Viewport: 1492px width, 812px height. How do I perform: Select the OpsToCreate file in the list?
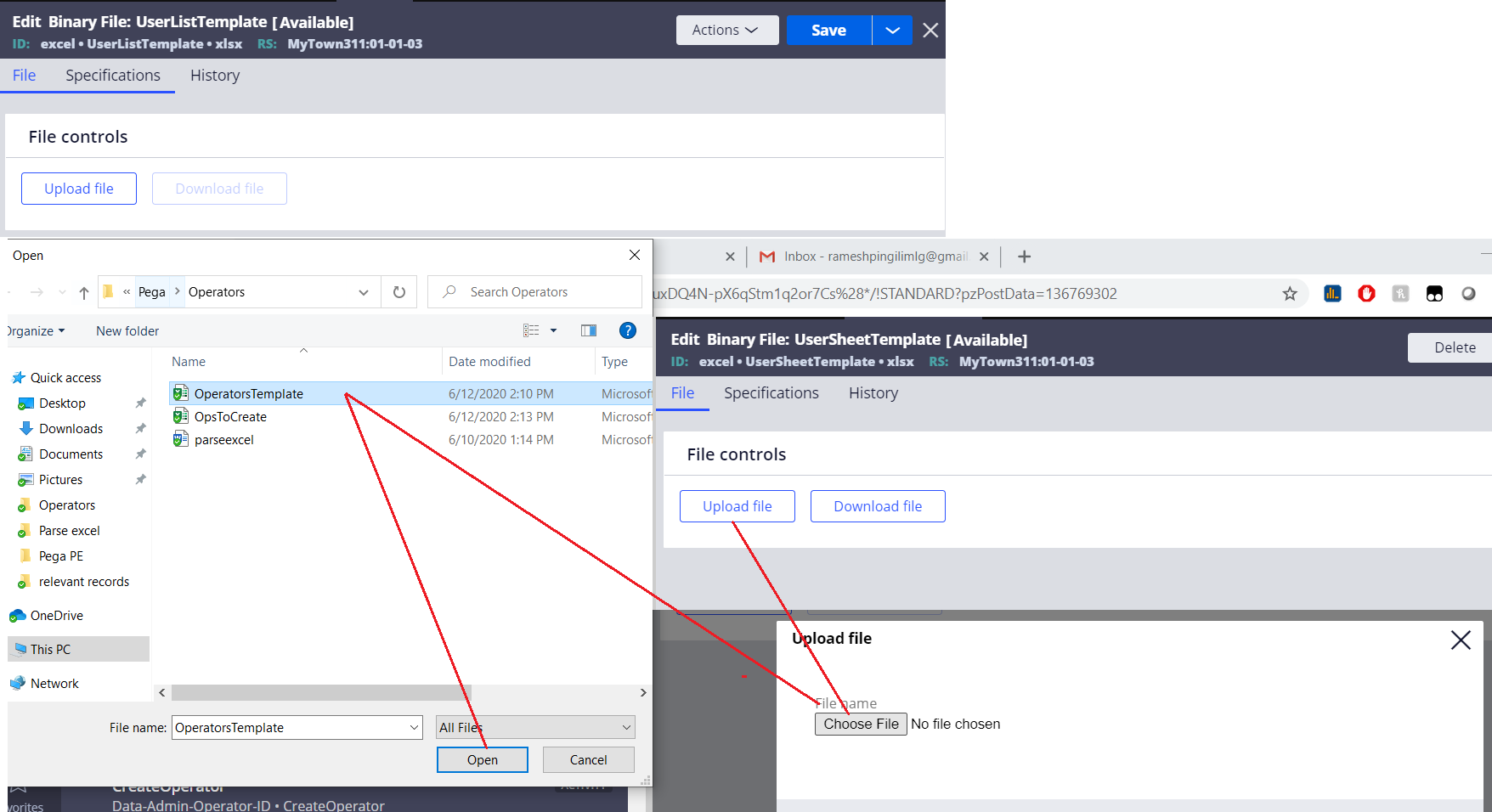pyautogui.click(x=231, y=416)
